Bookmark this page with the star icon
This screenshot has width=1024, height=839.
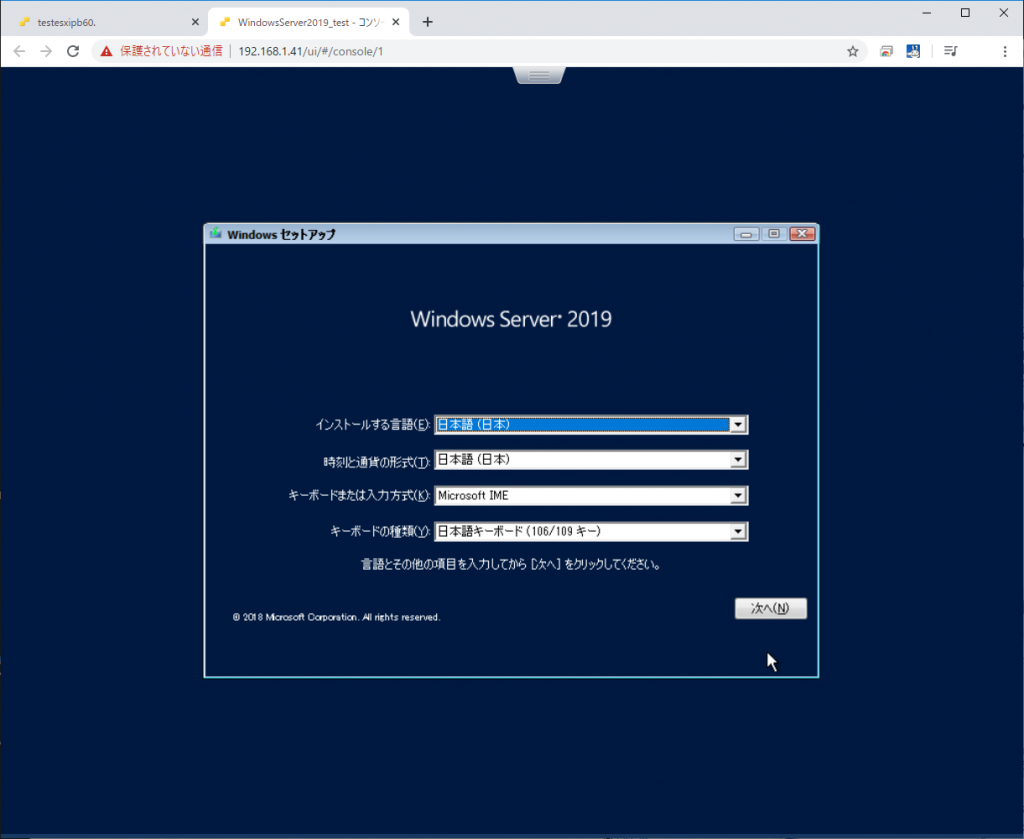[x=852, y=51]
